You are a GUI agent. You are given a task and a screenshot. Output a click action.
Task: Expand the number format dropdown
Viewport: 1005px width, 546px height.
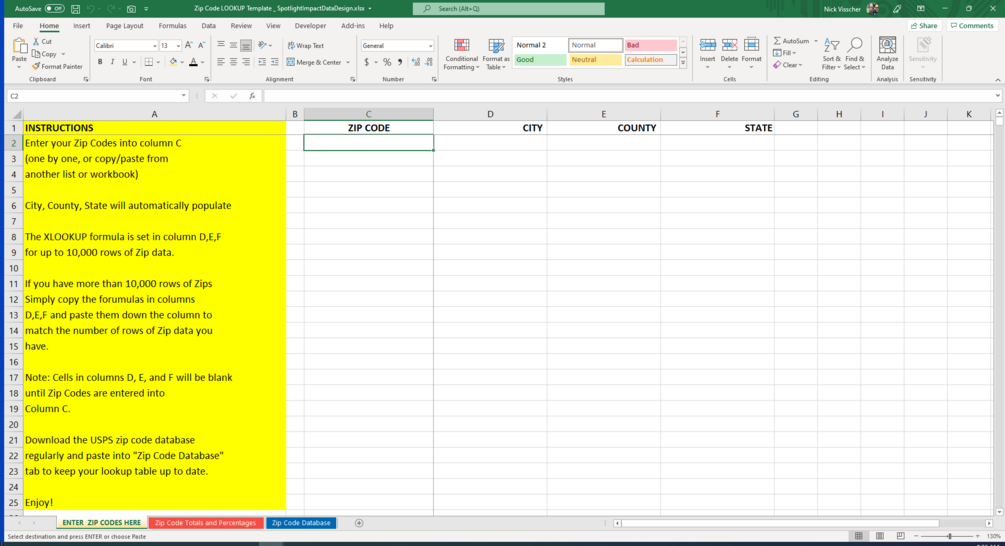point(430,46)
